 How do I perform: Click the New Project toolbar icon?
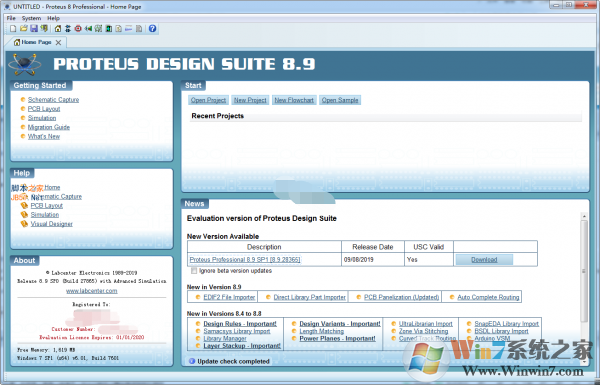[13, 29]
